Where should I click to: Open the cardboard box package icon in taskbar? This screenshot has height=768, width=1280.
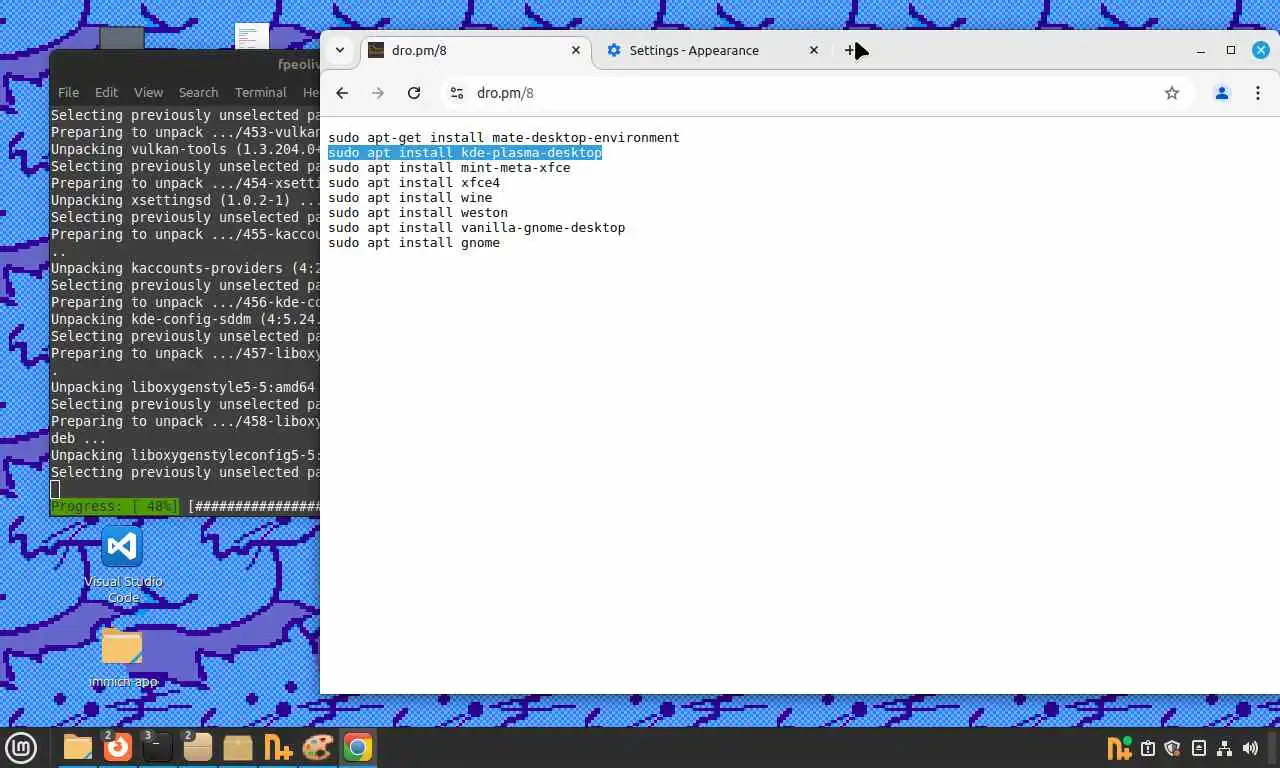tap(238, 747)
